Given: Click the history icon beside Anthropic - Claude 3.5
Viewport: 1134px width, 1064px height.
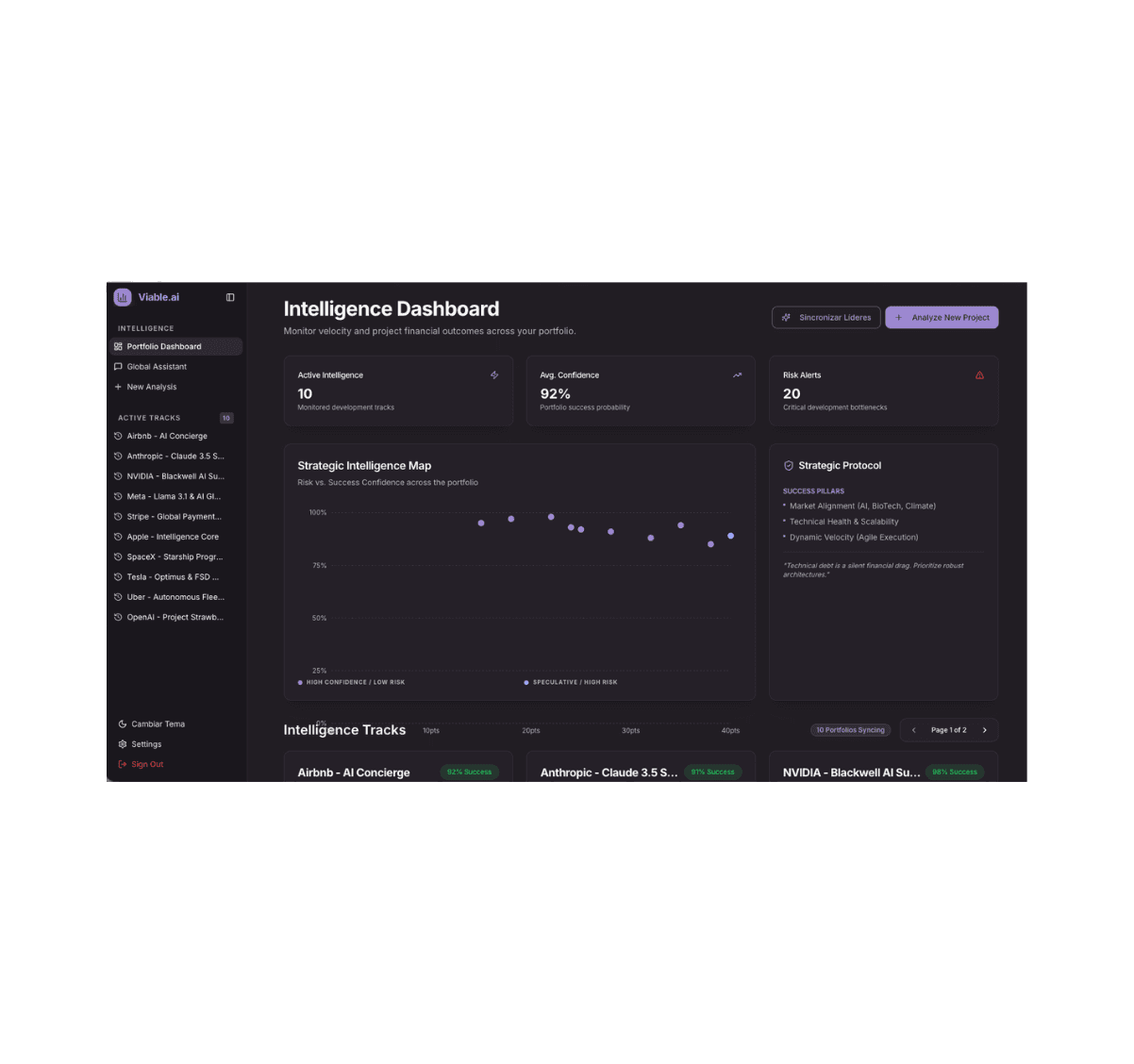Looking at the screenshot, I should click(118, 457).
